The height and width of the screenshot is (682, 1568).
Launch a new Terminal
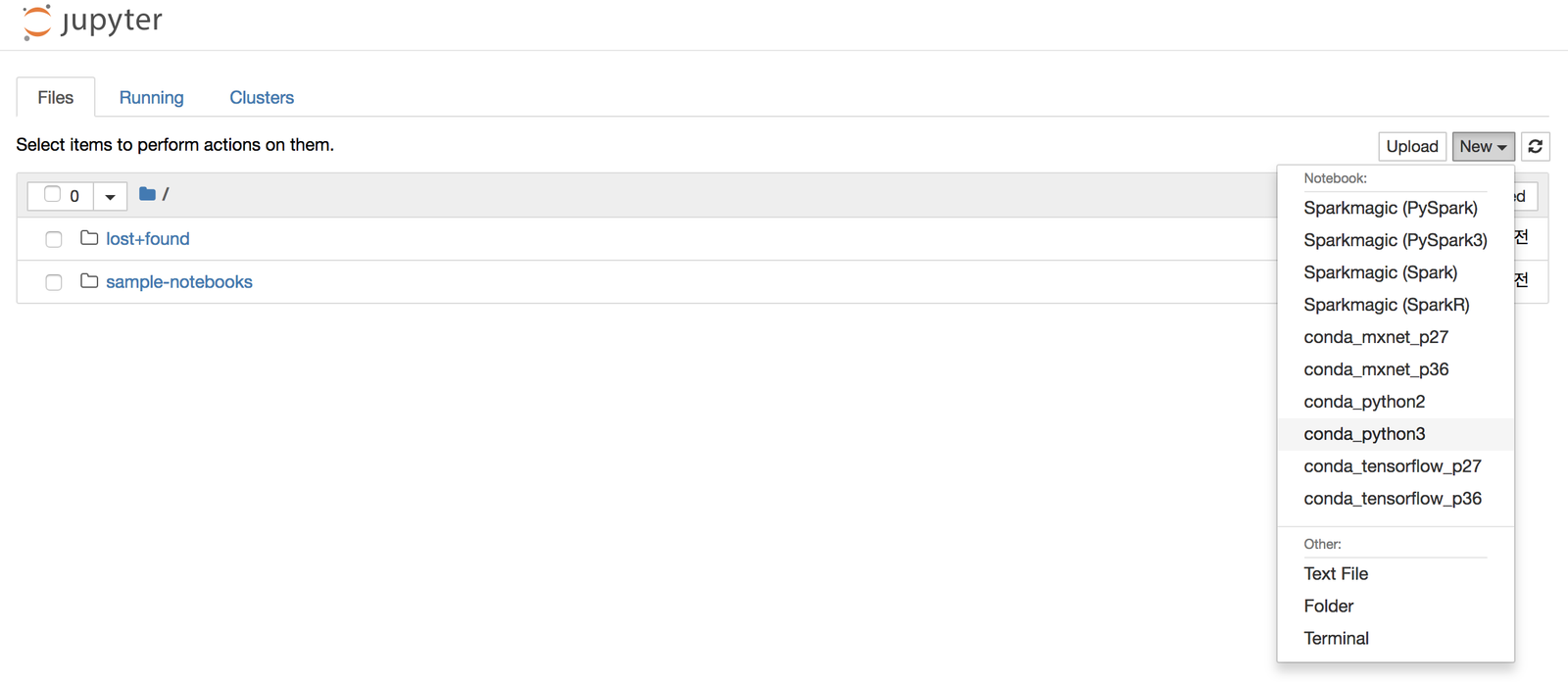coord(1336,638)
